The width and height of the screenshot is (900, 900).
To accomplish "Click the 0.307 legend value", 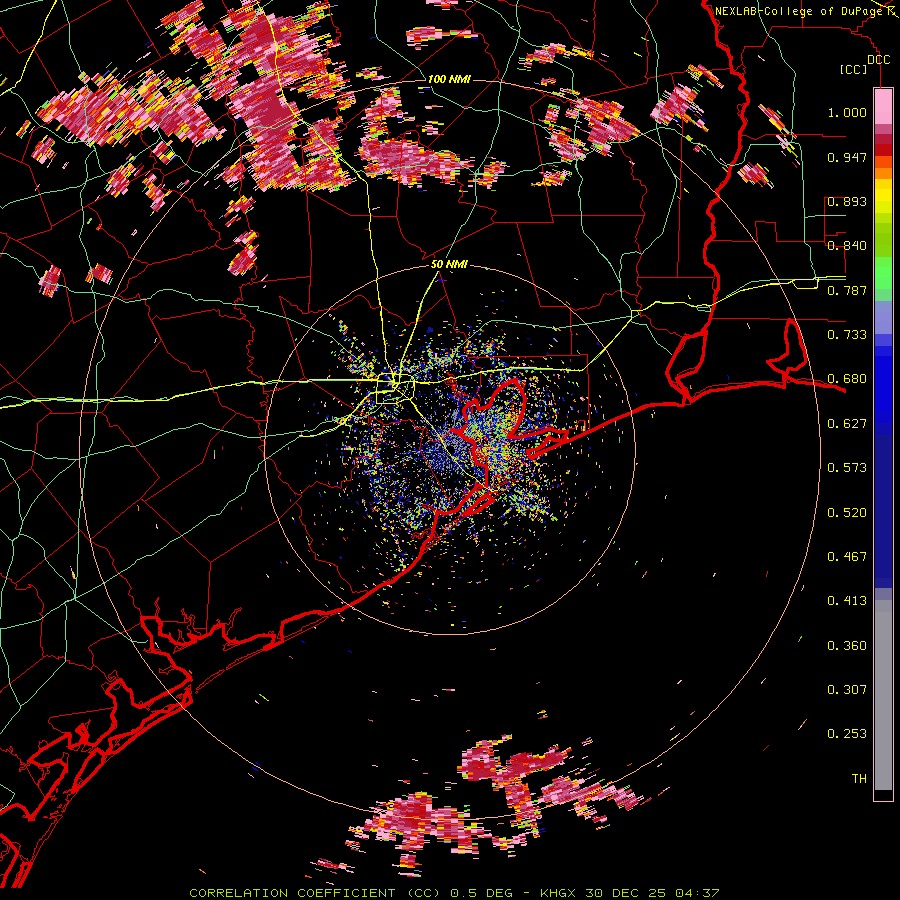I will point(847,690).
